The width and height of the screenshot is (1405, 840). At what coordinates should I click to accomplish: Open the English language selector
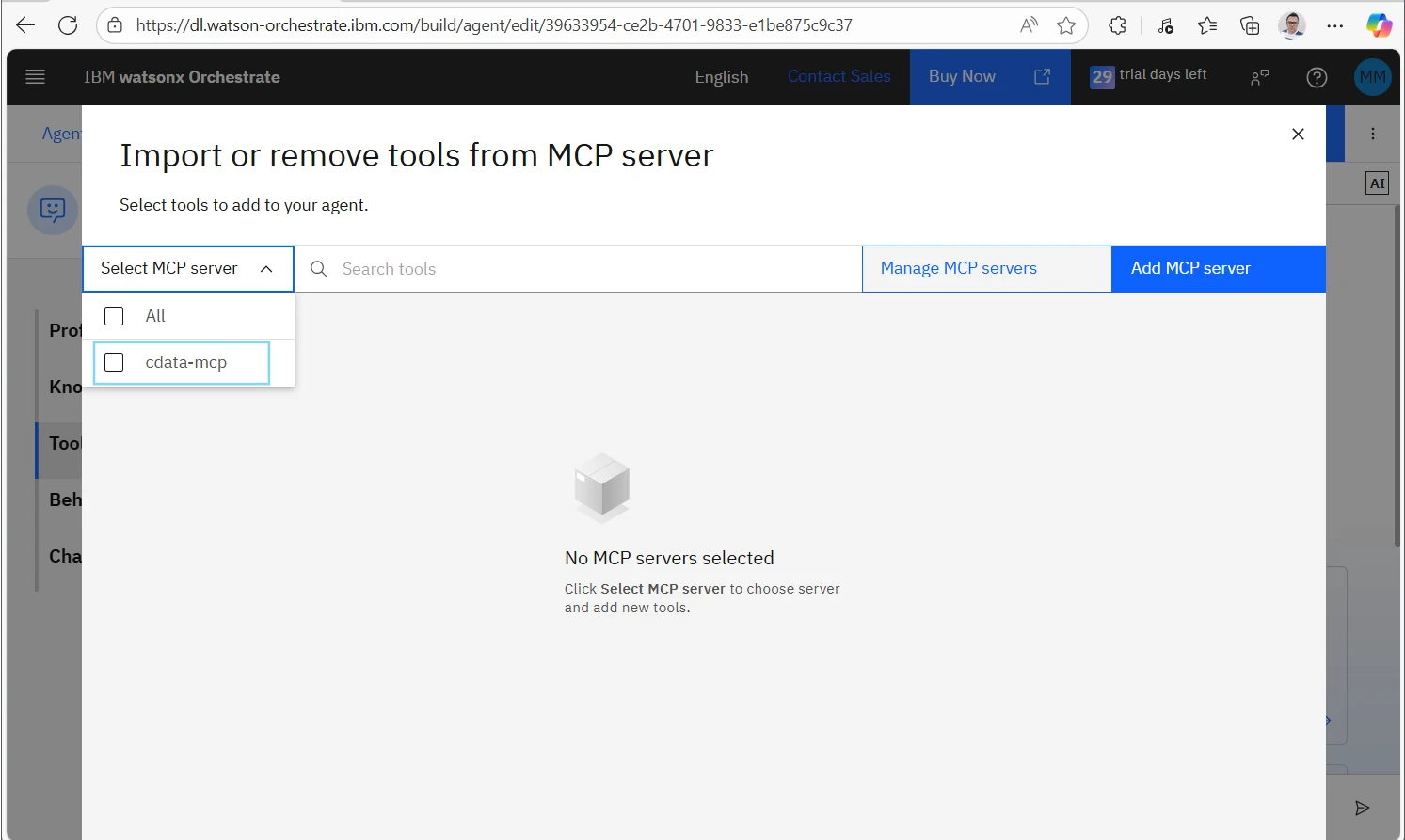click(x=721, y=77)
